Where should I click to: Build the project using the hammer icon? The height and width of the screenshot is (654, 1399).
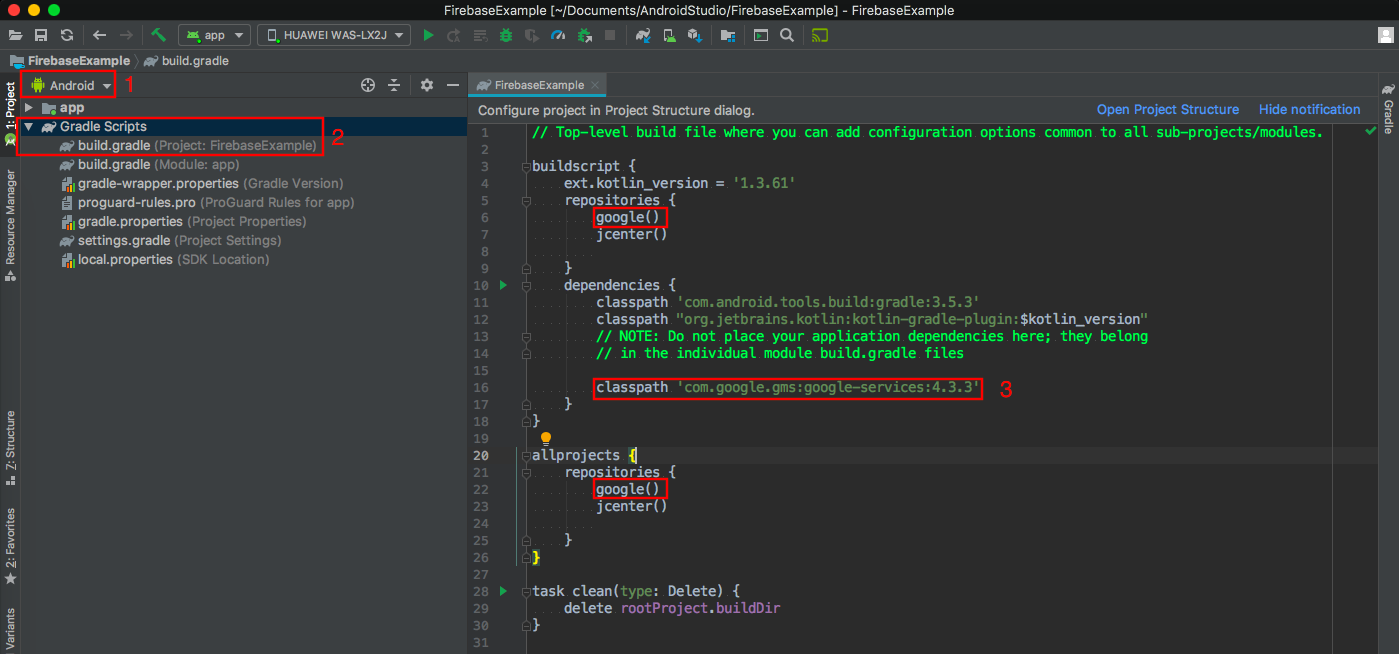tap(158, 34)
